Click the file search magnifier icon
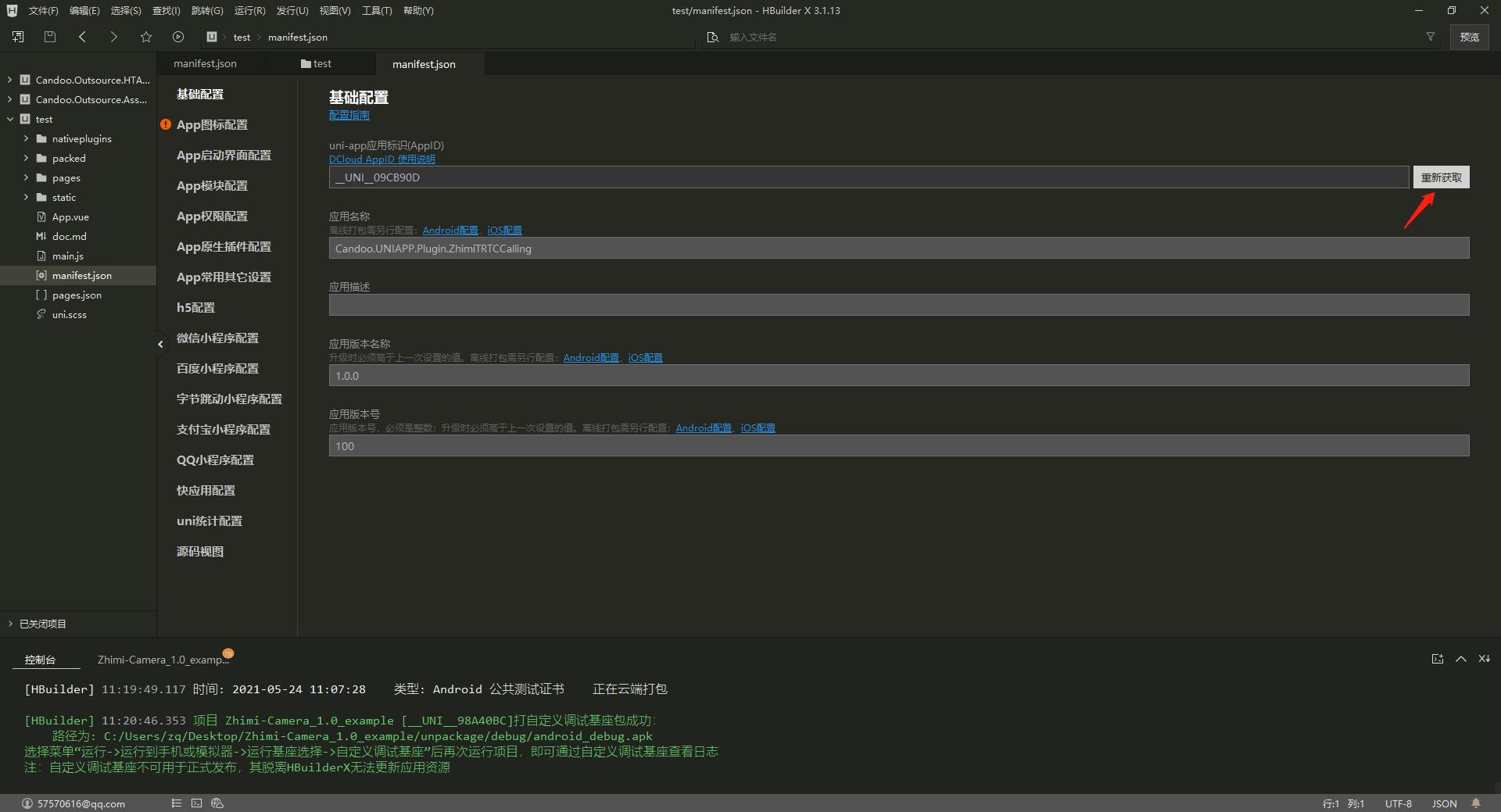 click(x=712, y=37)
